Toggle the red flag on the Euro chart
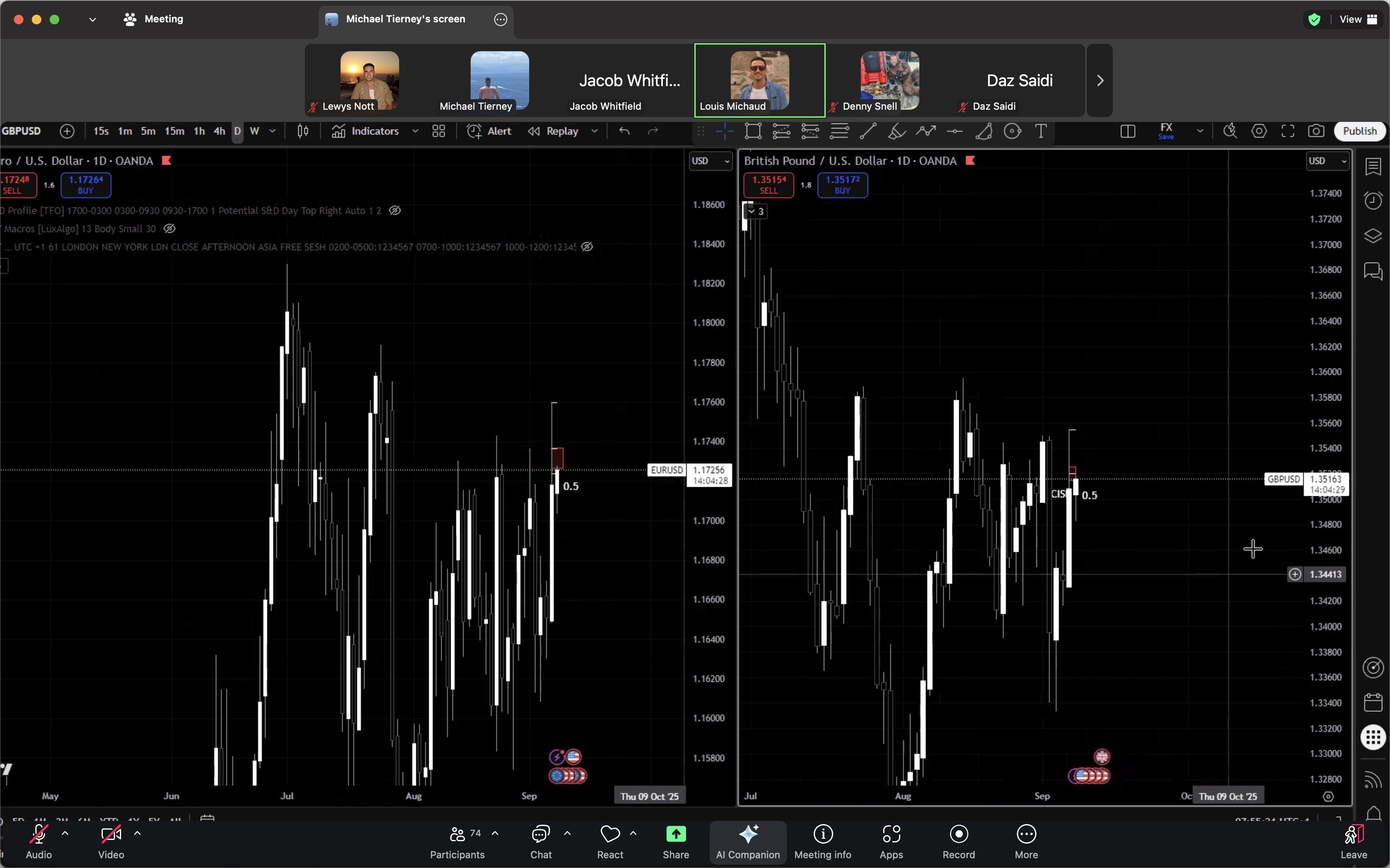This screenshot has width=1390, height=868. 167,161
